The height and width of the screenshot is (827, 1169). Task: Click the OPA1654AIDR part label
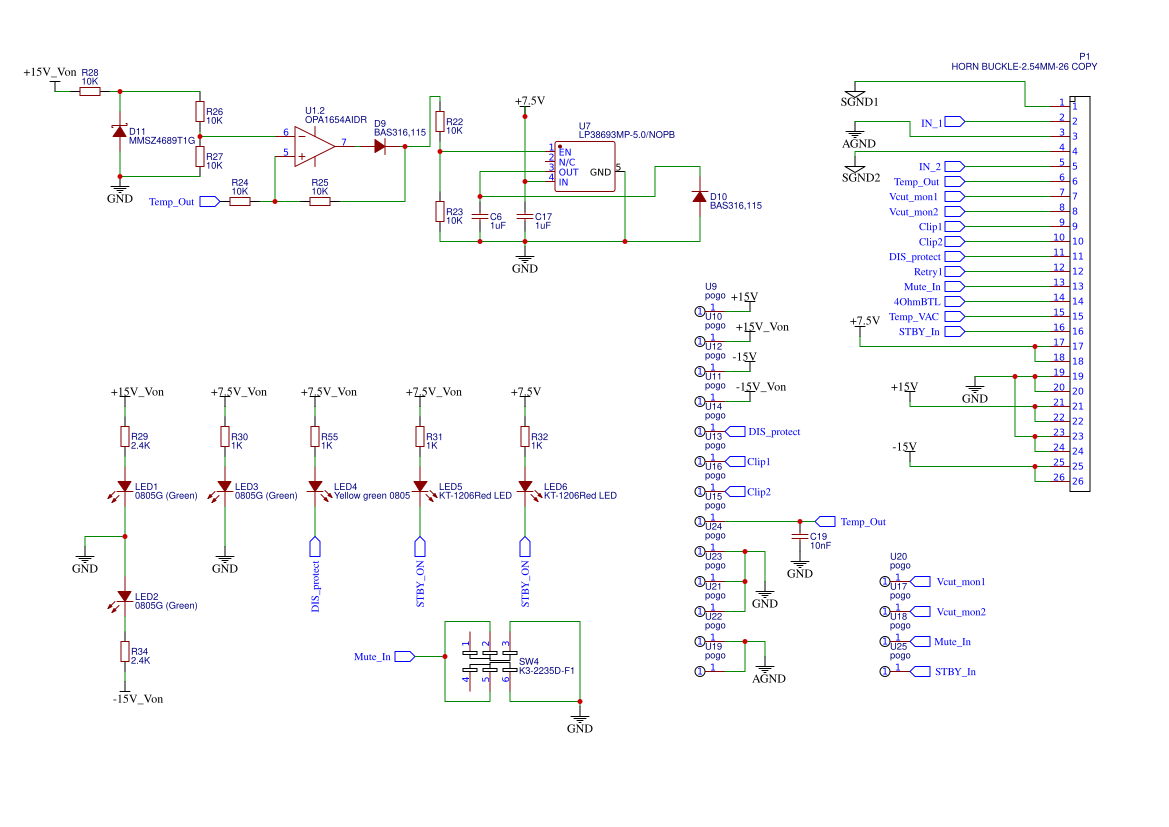coord(335,120)
